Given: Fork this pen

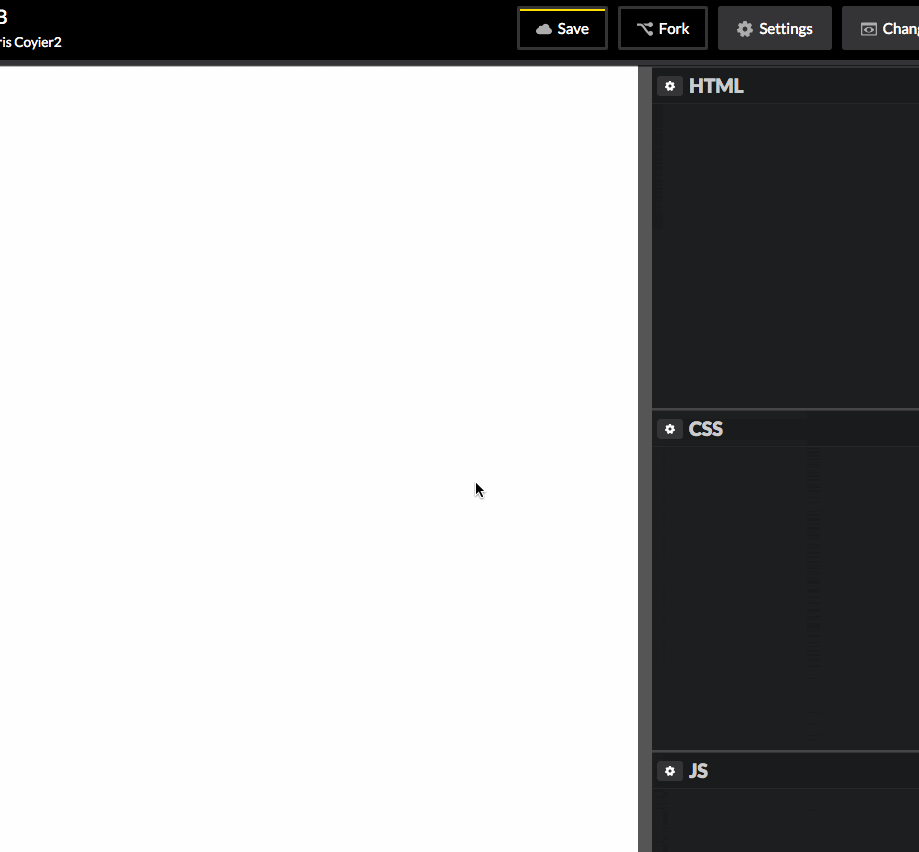Looking at the screenshot, I should pyautogui.click(x=662, y=28).
